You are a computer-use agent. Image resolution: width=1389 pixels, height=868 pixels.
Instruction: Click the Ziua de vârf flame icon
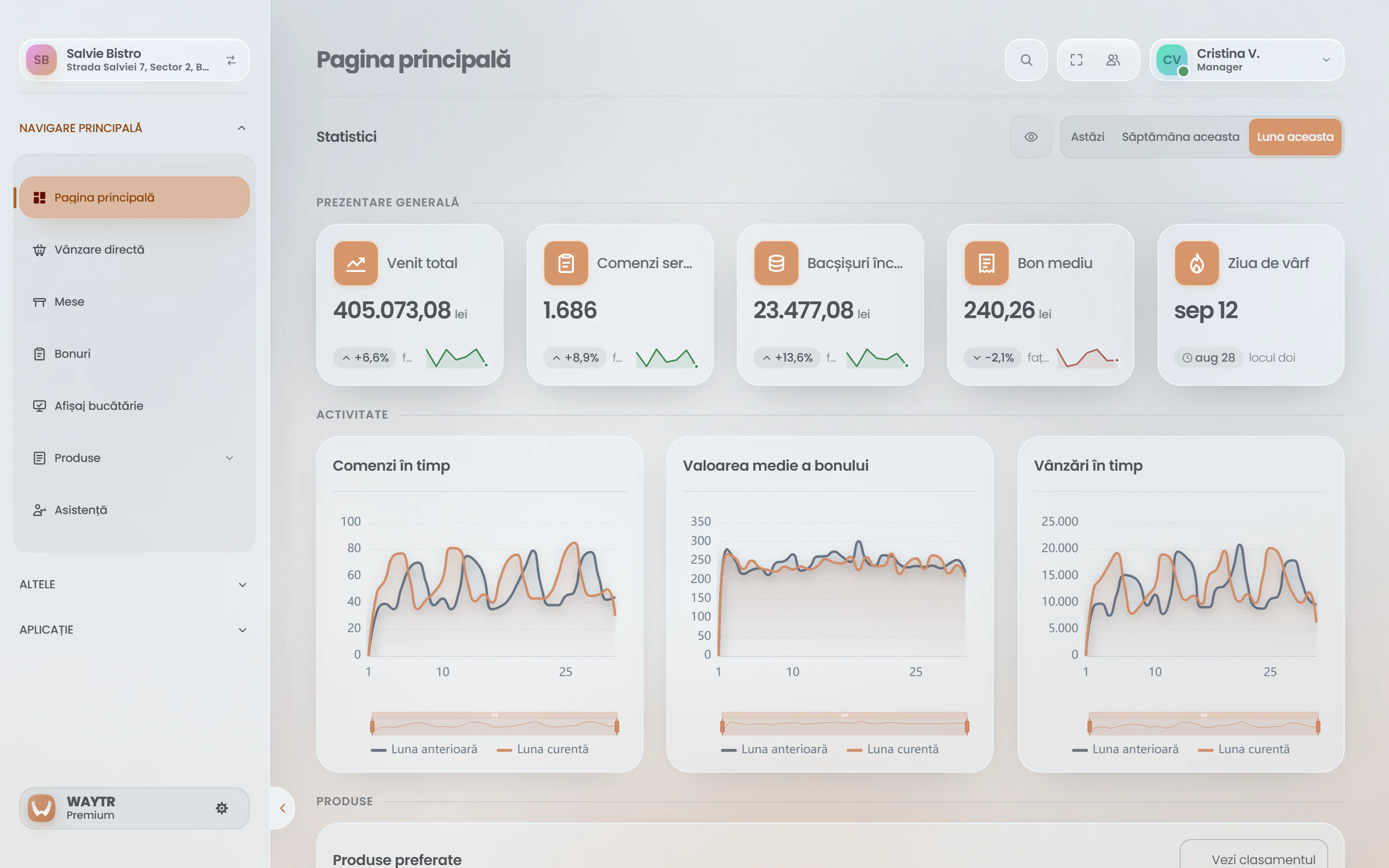pyautogui.click(x=1197, y=263)
